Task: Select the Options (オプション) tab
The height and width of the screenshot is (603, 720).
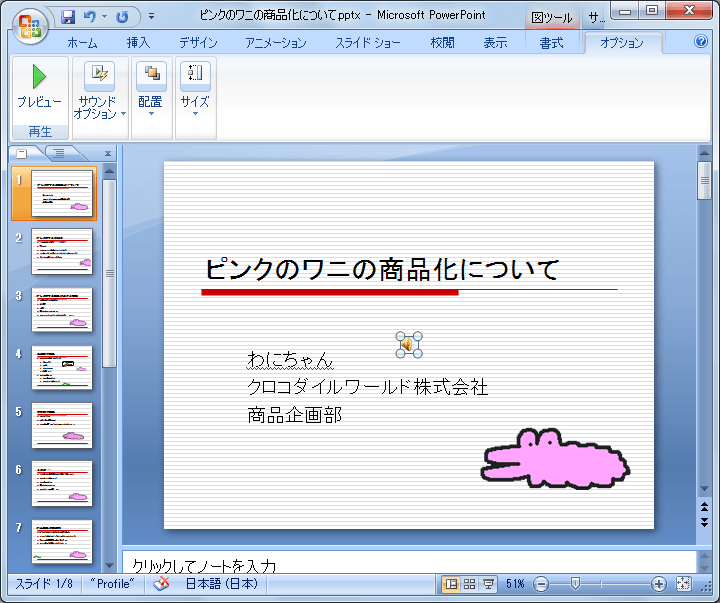Action: 622,43
